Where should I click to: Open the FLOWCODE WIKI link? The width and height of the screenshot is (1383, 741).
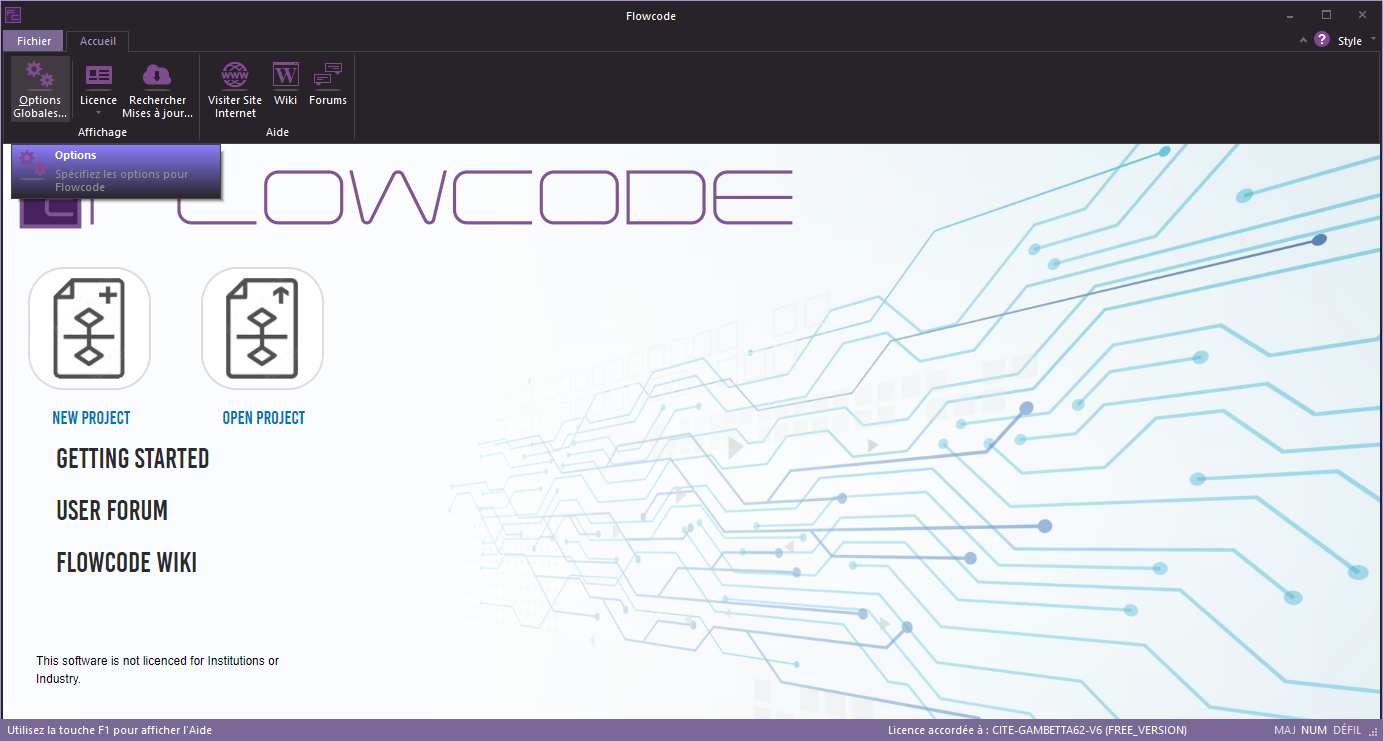[x=127, y=563]
